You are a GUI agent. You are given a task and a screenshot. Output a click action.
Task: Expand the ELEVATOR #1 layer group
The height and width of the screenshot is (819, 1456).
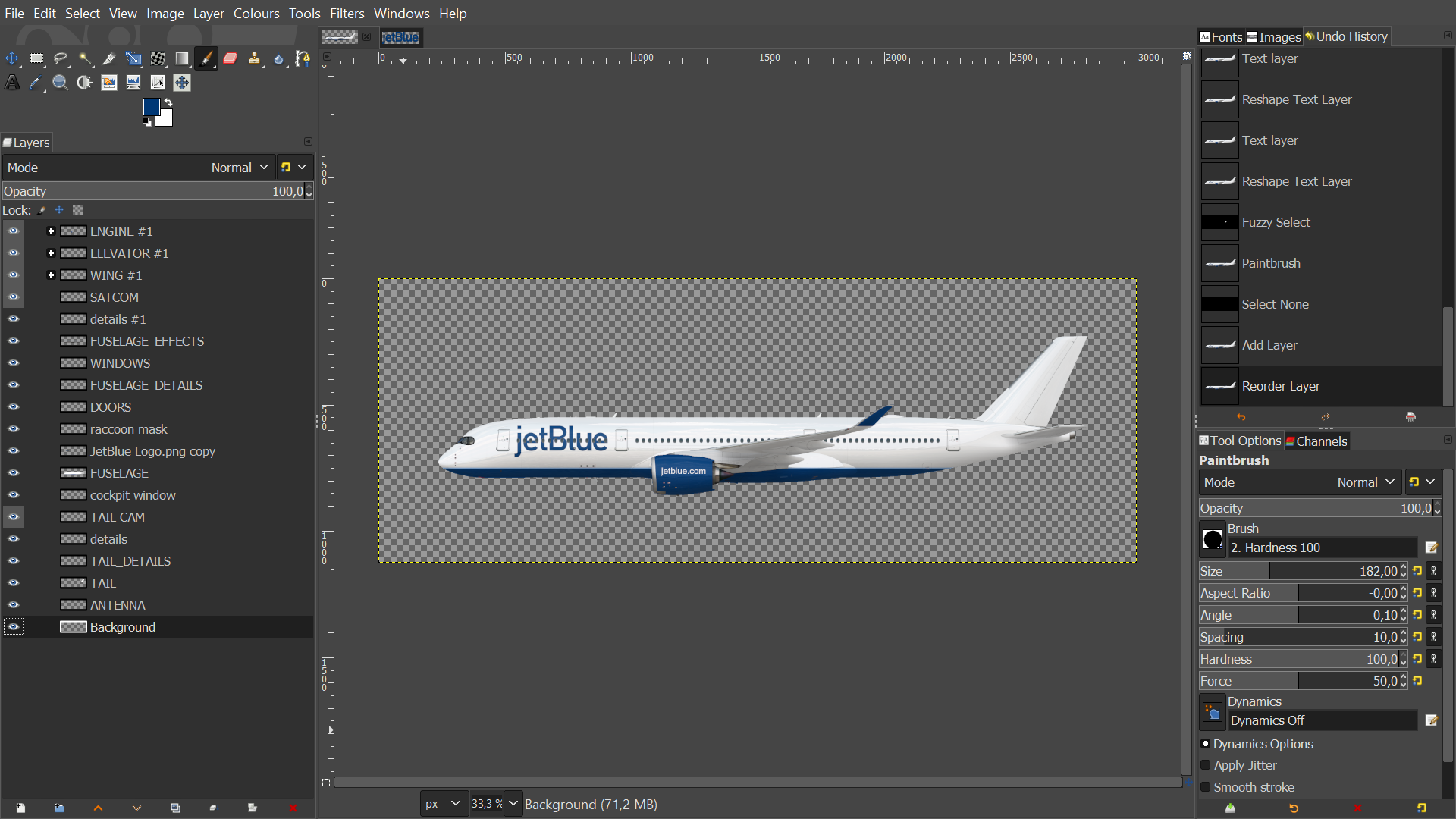tap(51, 253)
